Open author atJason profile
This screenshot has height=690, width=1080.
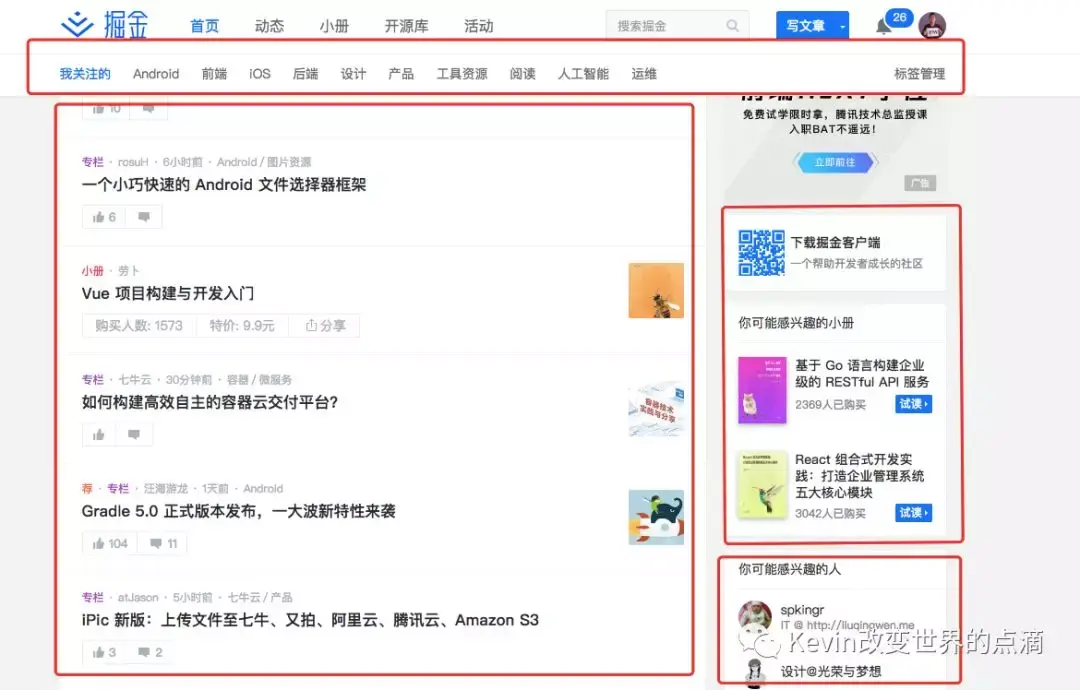pyautogui.click(x=138, y=597)
